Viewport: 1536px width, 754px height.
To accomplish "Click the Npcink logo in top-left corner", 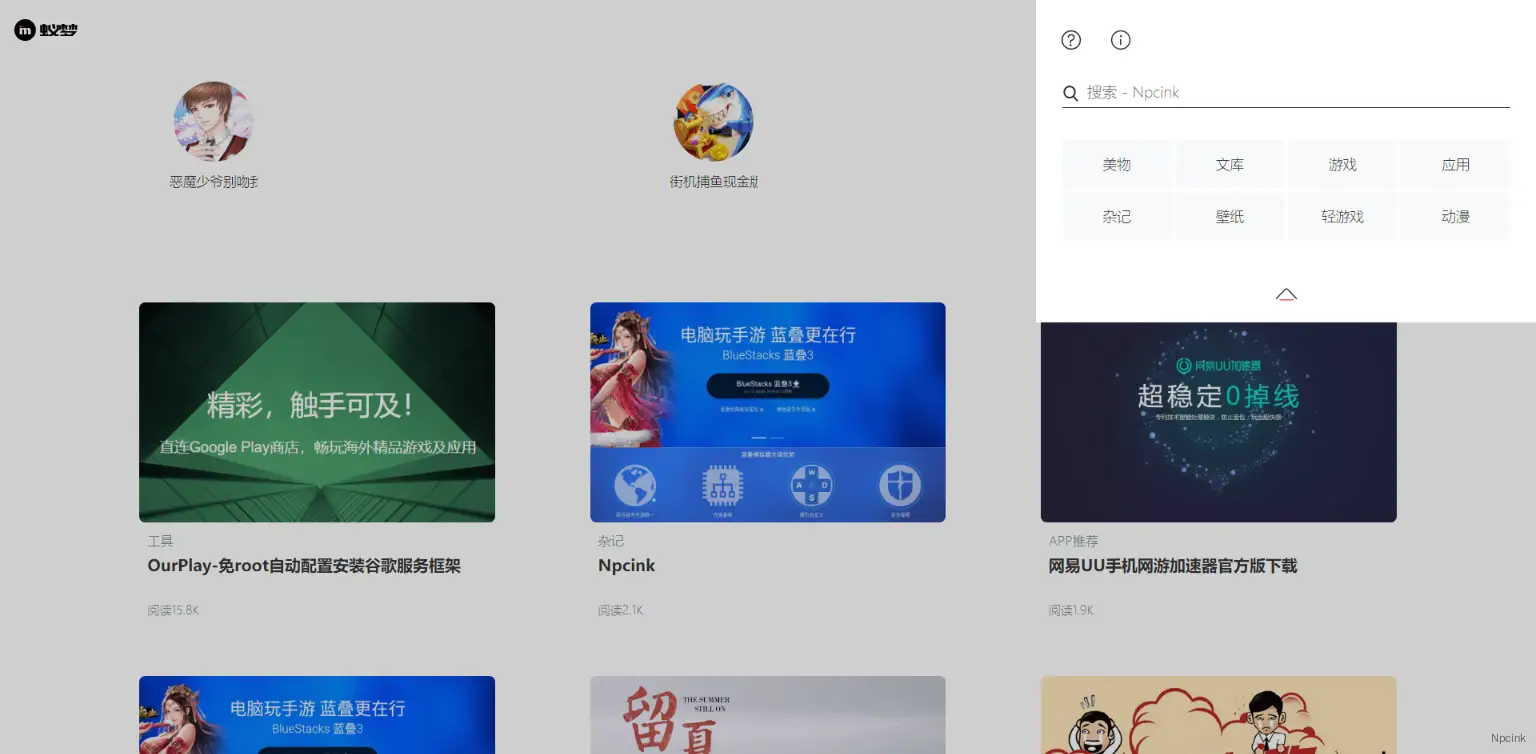I will pyautogui.click(x=45, y=29).
